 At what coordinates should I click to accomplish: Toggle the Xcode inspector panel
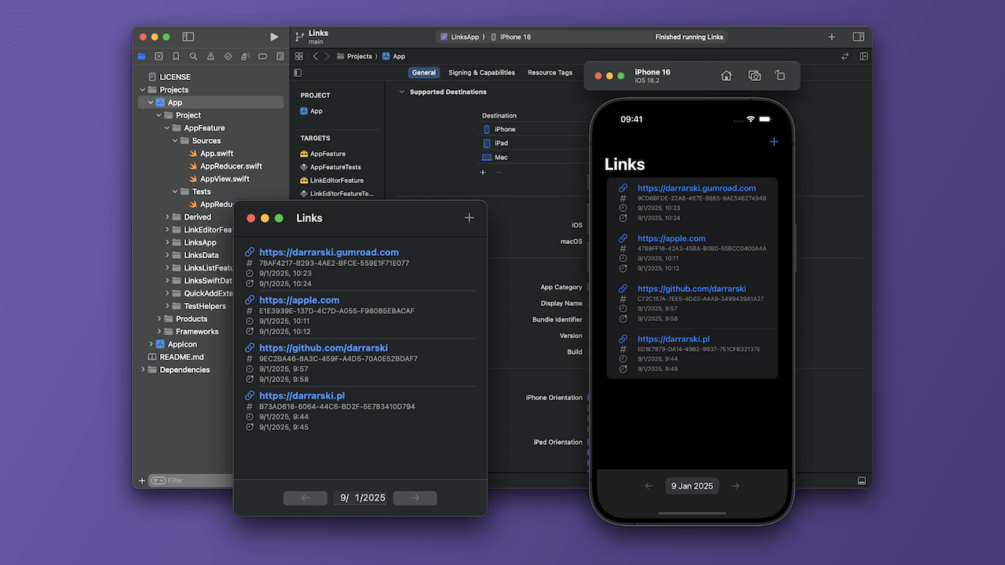858,37
